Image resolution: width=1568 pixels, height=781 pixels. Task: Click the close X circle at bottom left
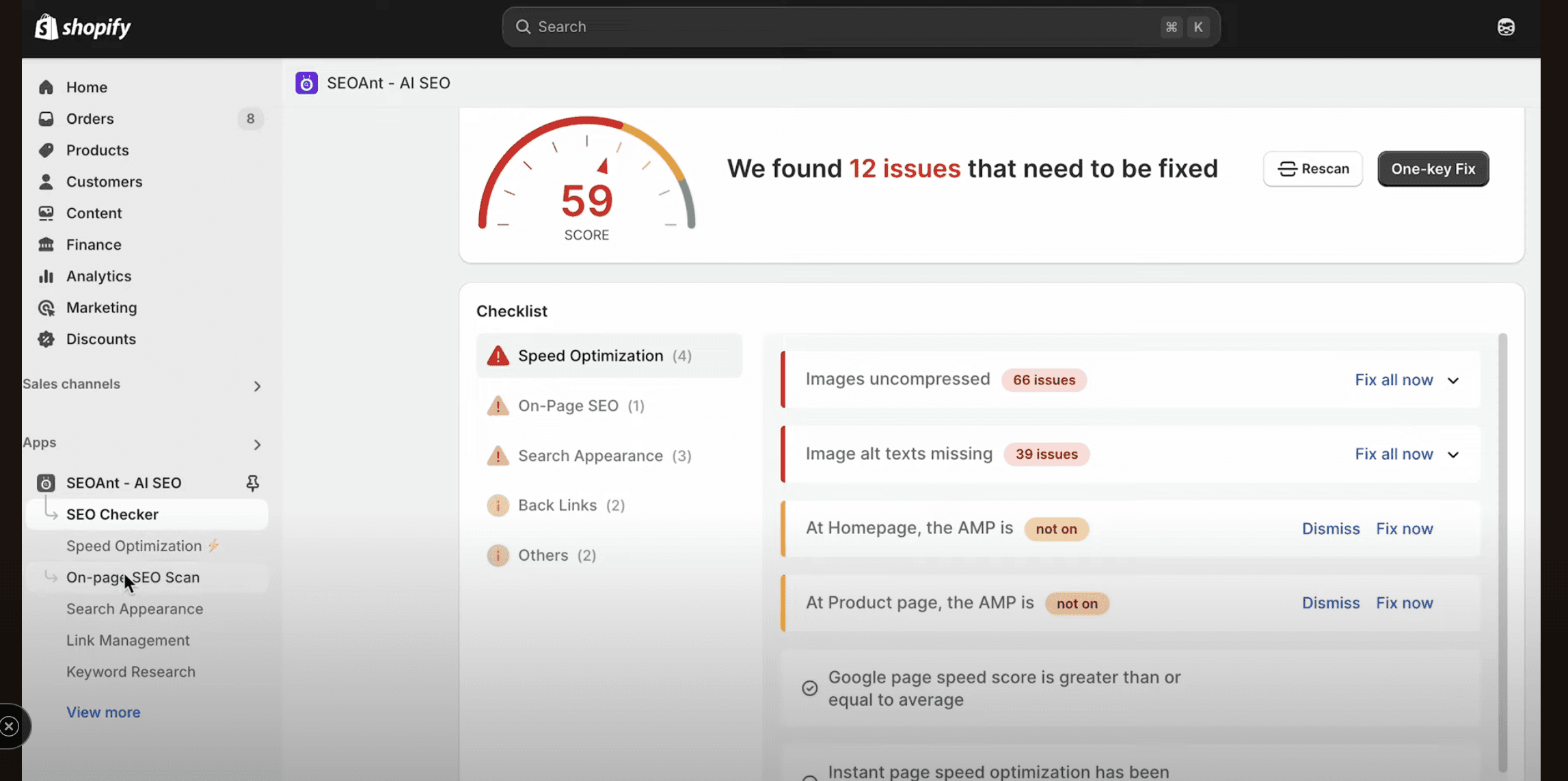tap(10, 726)
